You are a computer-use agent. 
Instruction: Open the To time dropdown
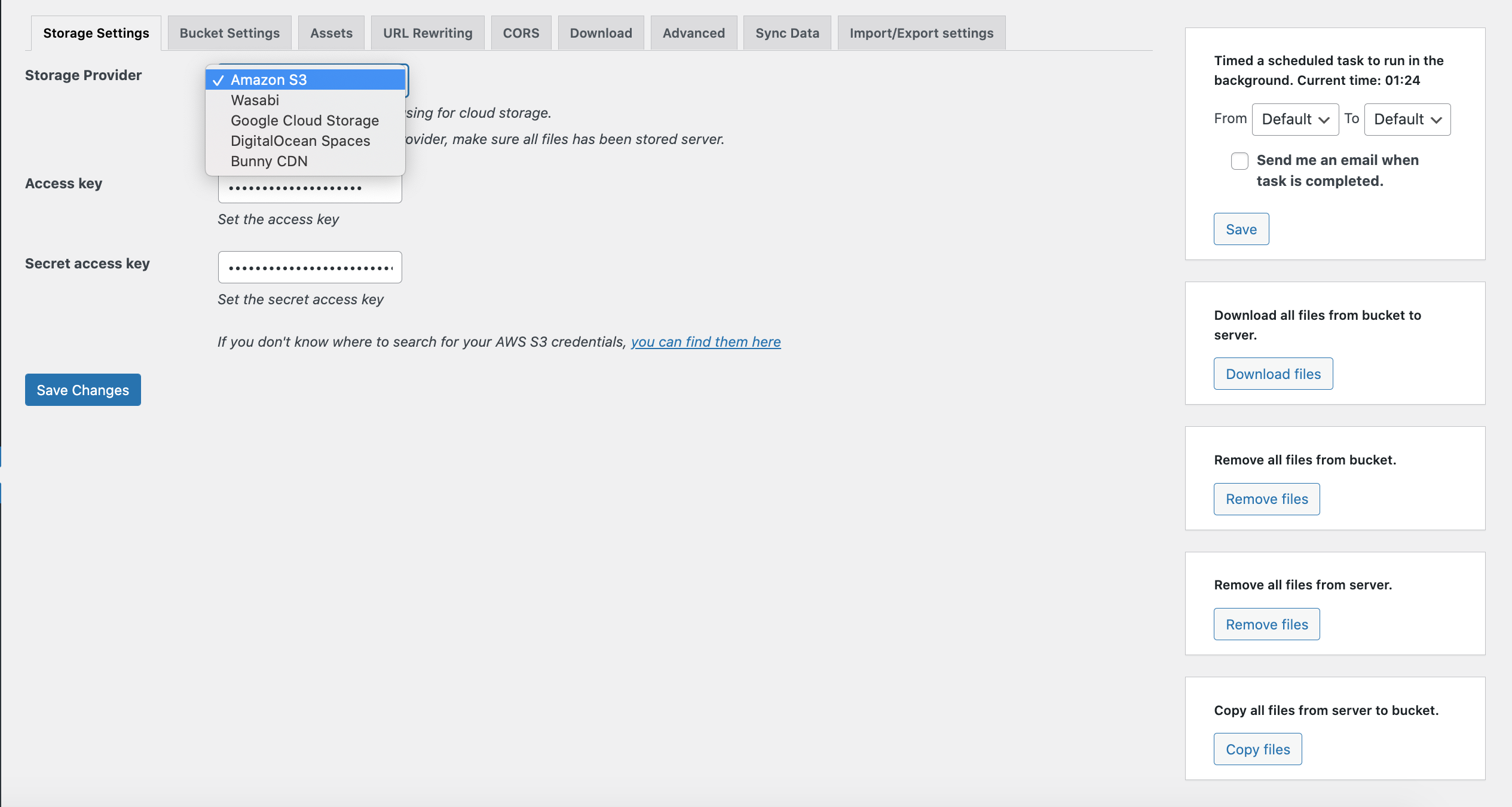click(1407, 120)
